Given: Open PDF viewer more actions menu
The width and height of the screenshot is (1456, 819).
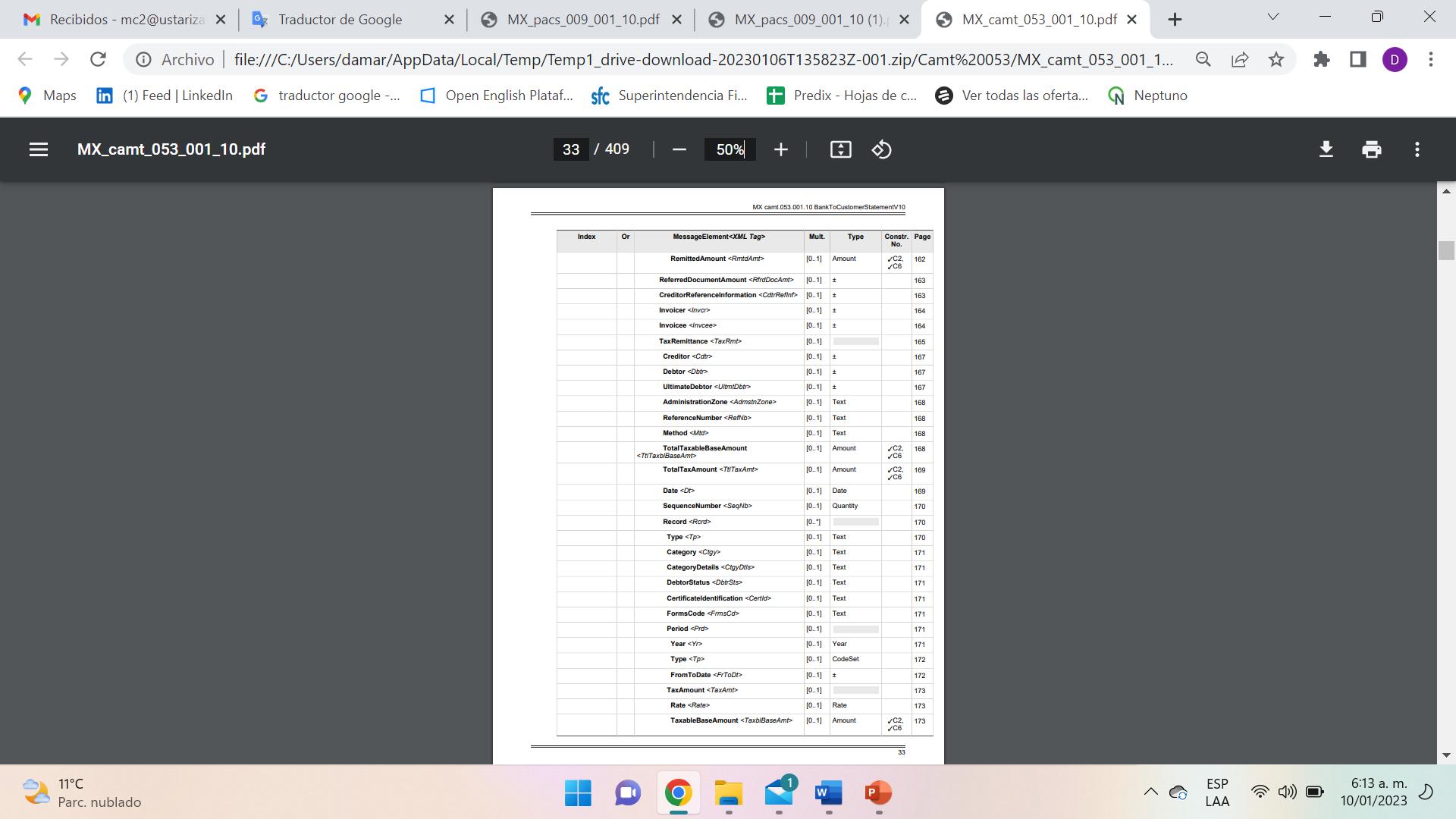Looking at the screenshot, I should coord(1417,149).
